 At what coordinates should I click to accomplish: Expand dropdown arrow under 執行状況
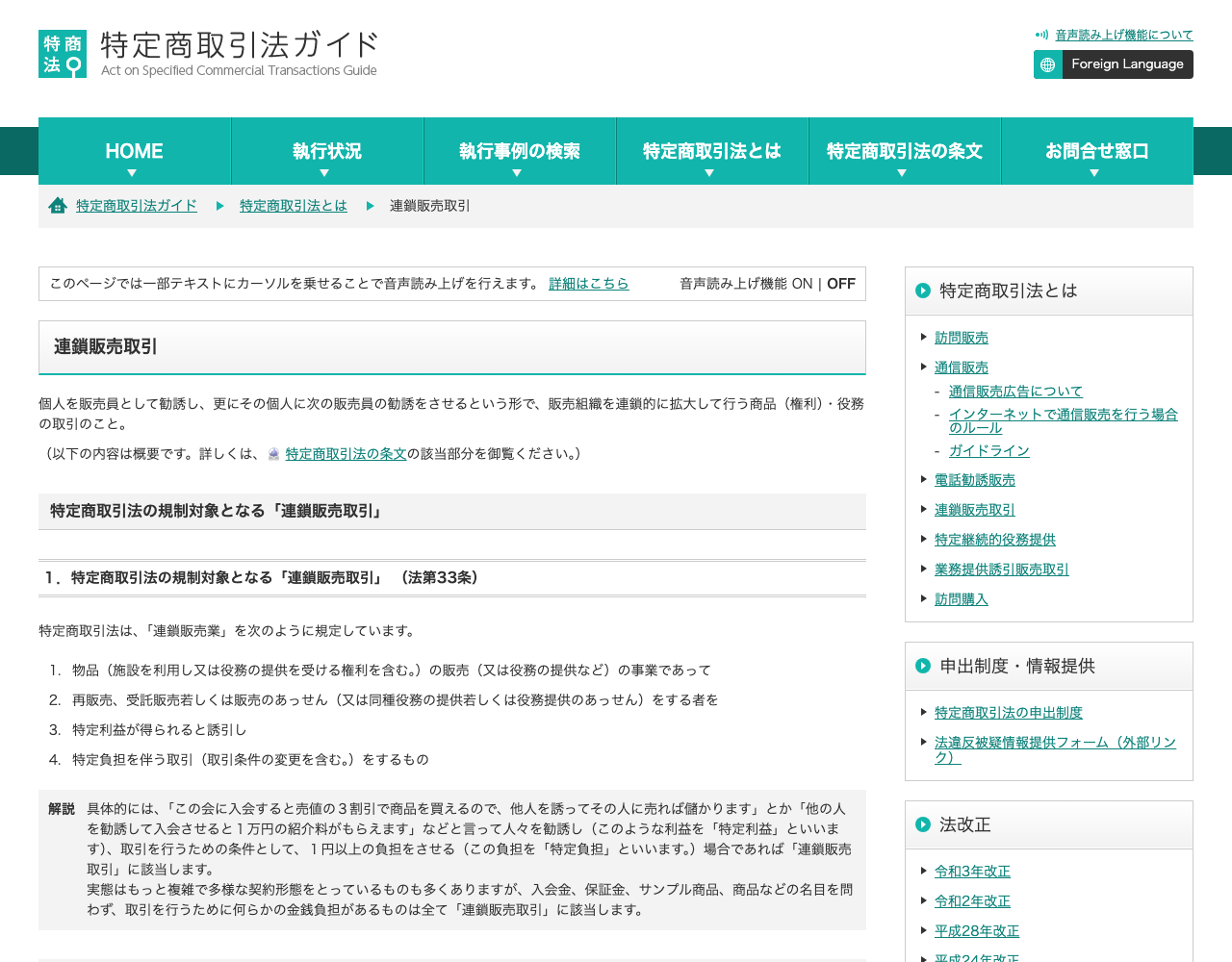pos(324,173)
